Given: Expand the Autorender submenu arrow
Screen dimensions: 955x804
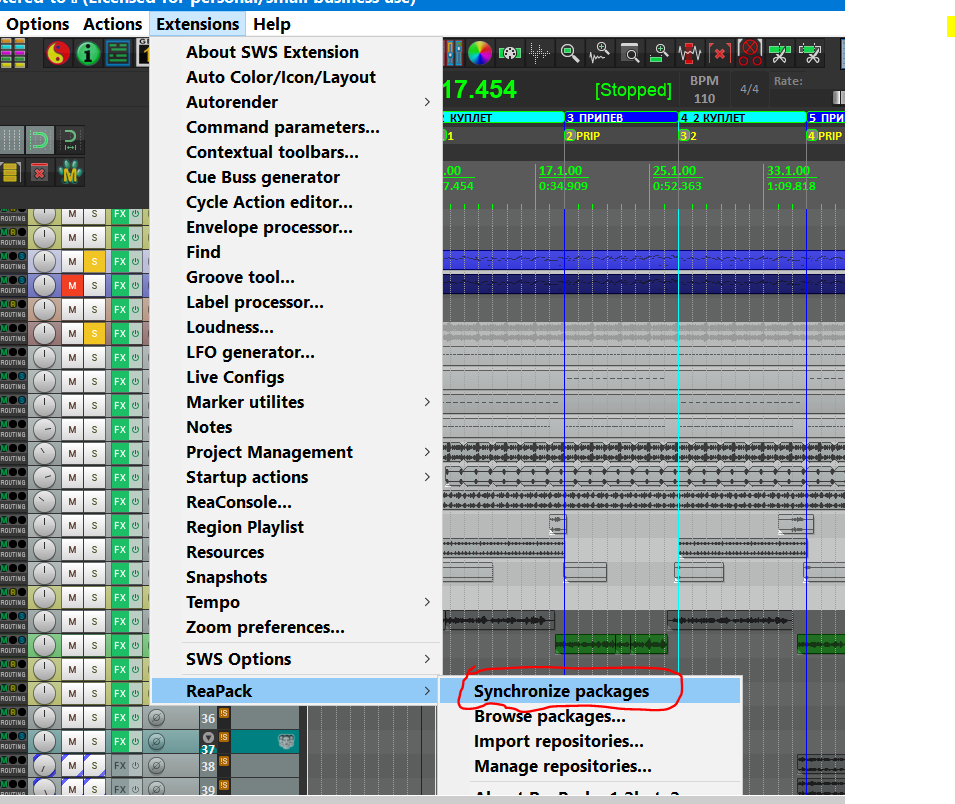Looking at the screenshot, I should point(427,102).
